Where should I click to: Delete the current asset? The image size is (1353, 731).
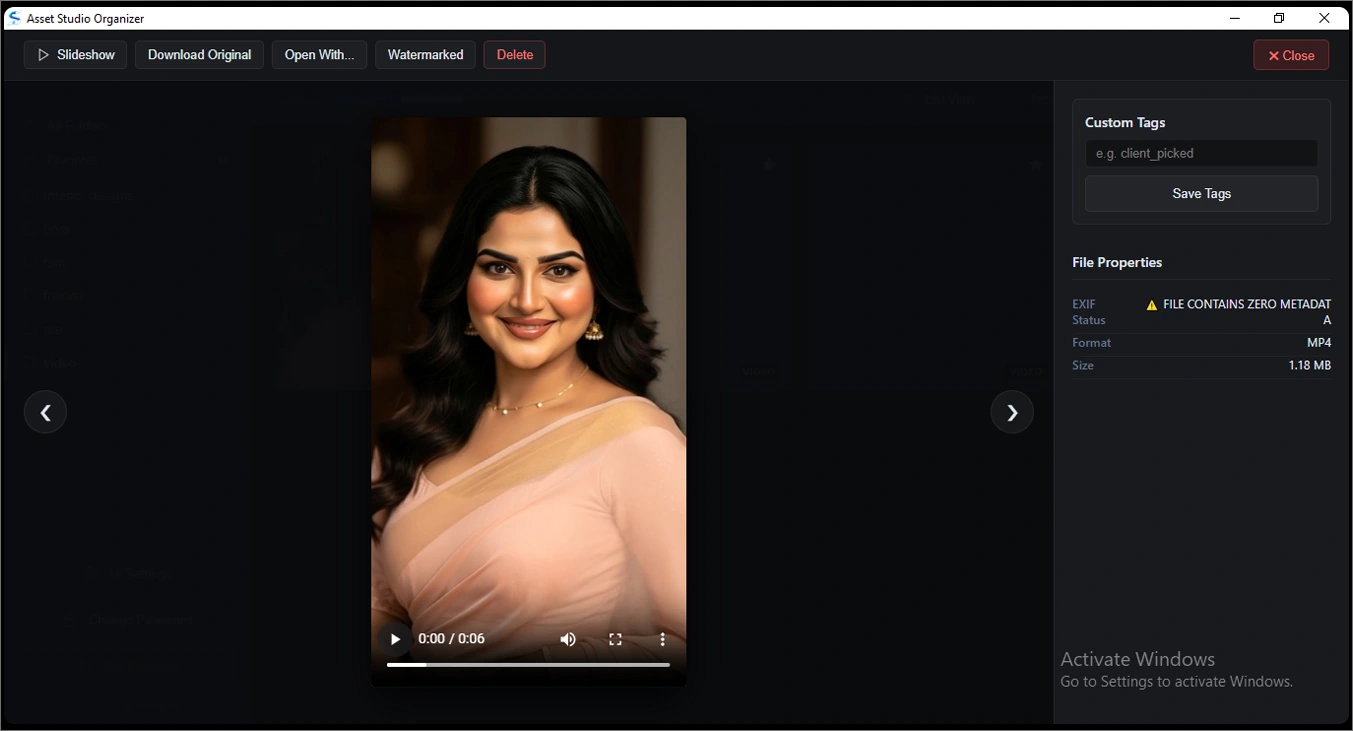[514, 55]
